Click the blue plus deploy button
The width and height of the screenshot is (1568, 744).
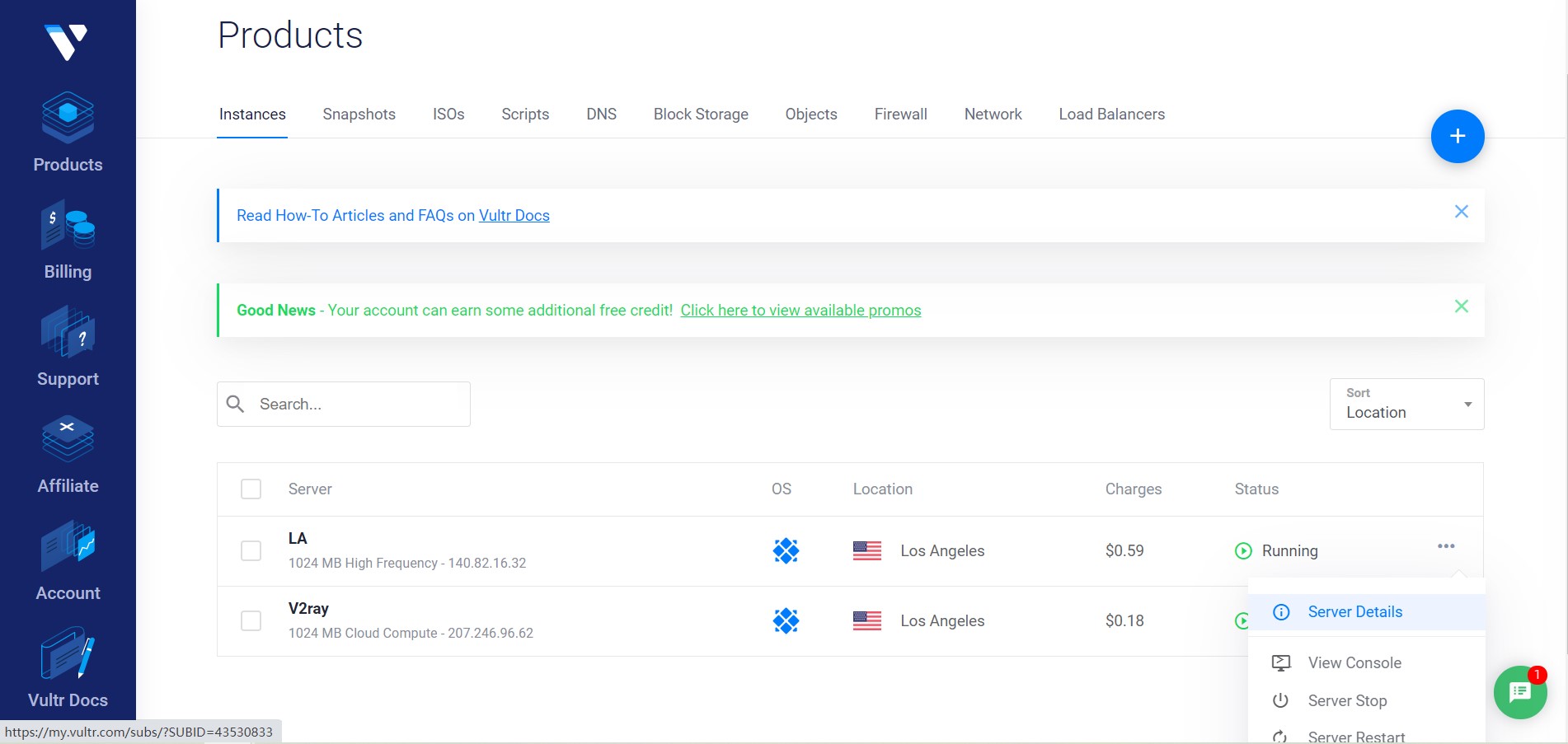pyautogui.click(x=1457, y=136)
